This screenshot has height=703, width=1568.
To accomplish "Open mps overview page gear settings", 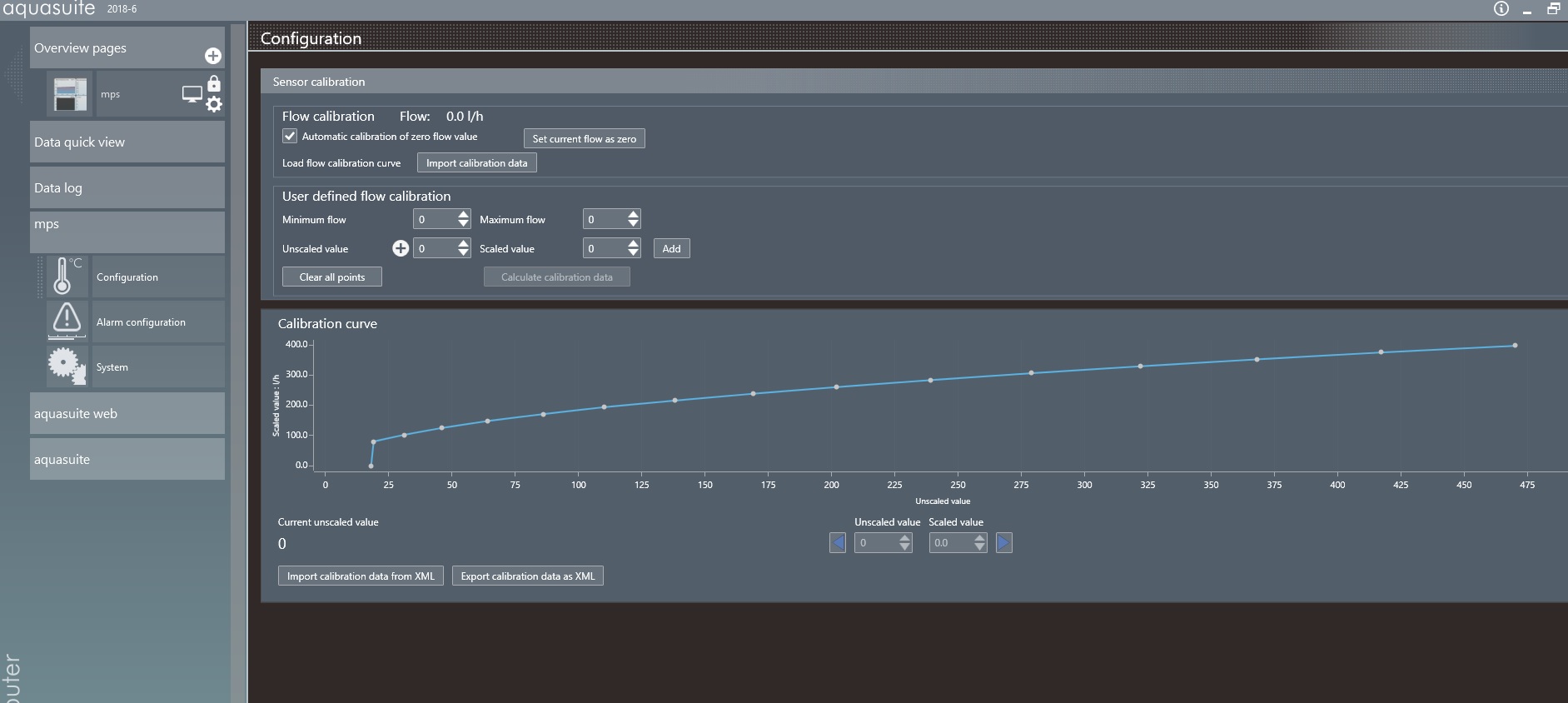I will [x=214, y=104].
